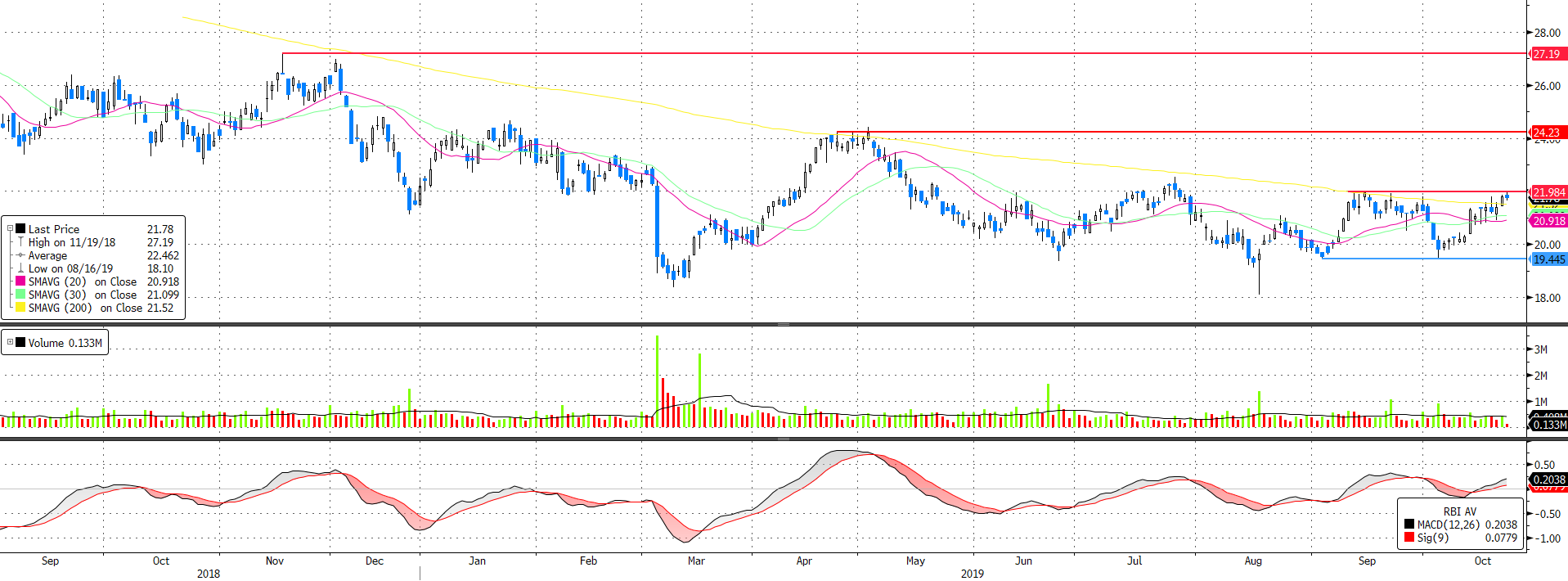This screenshot has height=581, width=1568.
Task: Click the 0.50 MACD axis label
Action: pos(1545,465)
